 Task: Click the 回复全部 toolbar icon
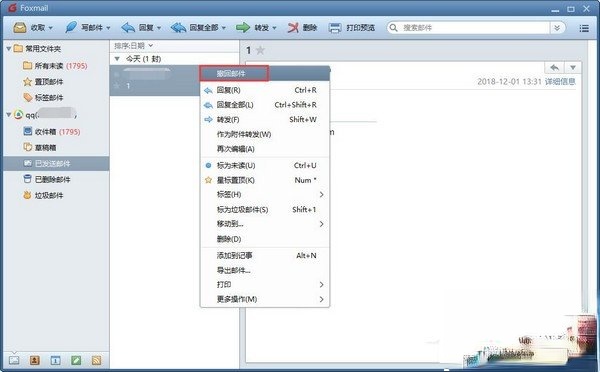point(178,28)
